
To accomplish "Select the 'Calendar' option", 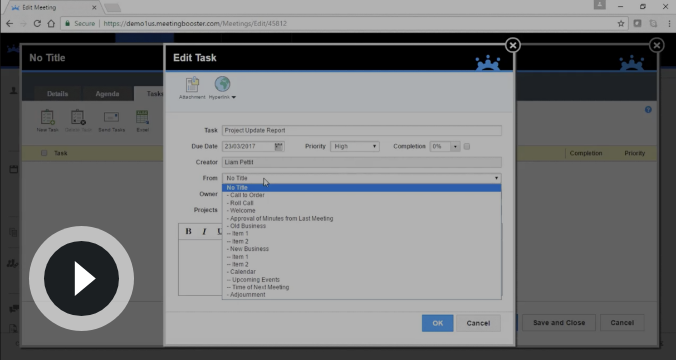I will pos(362,272).
